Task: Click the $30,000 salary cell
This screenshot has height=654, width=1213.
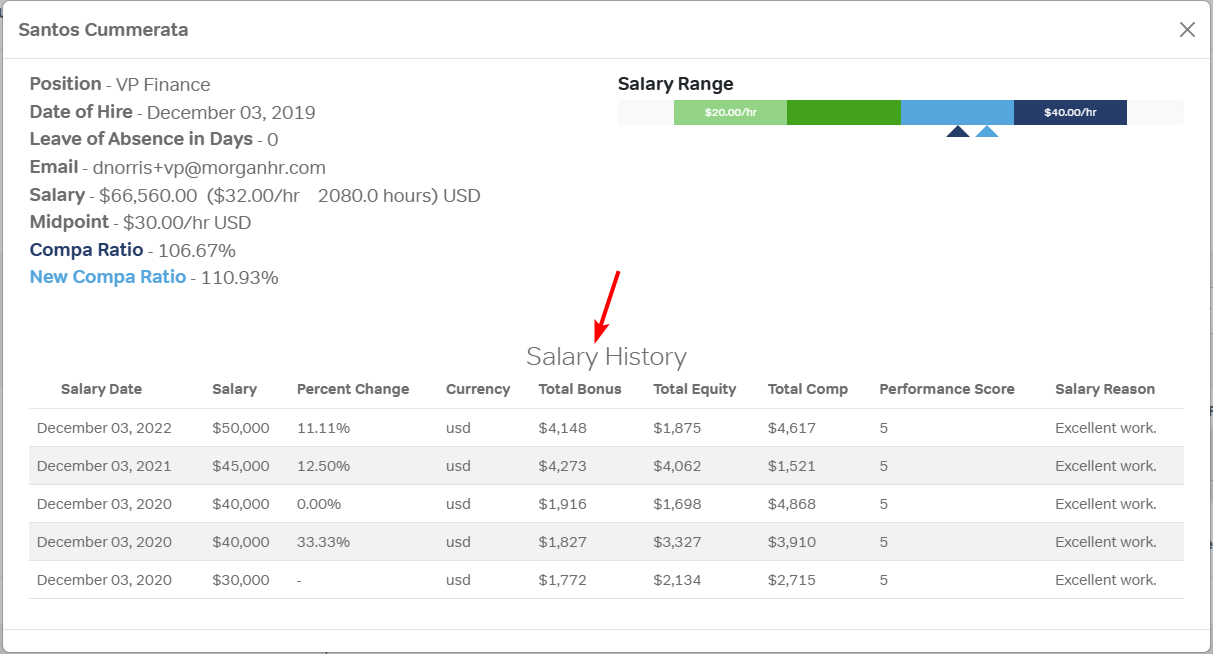Action: pos(241,580)
